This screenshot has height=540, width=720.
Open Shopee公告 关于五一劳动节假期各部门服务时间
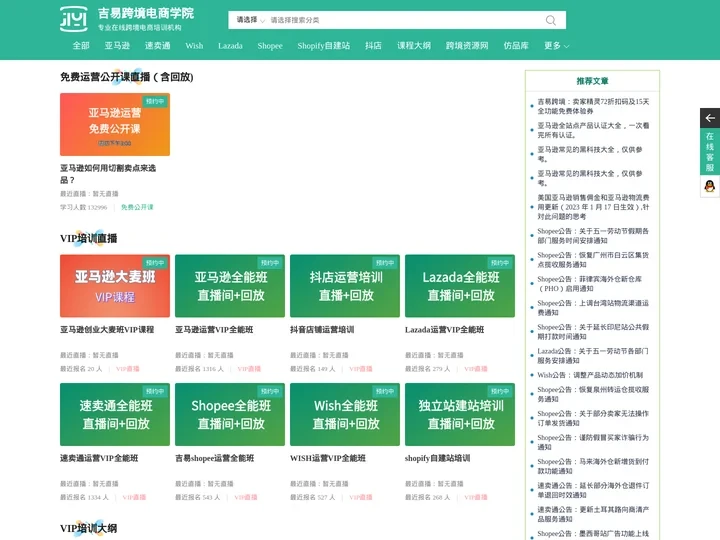pos(593,236)
